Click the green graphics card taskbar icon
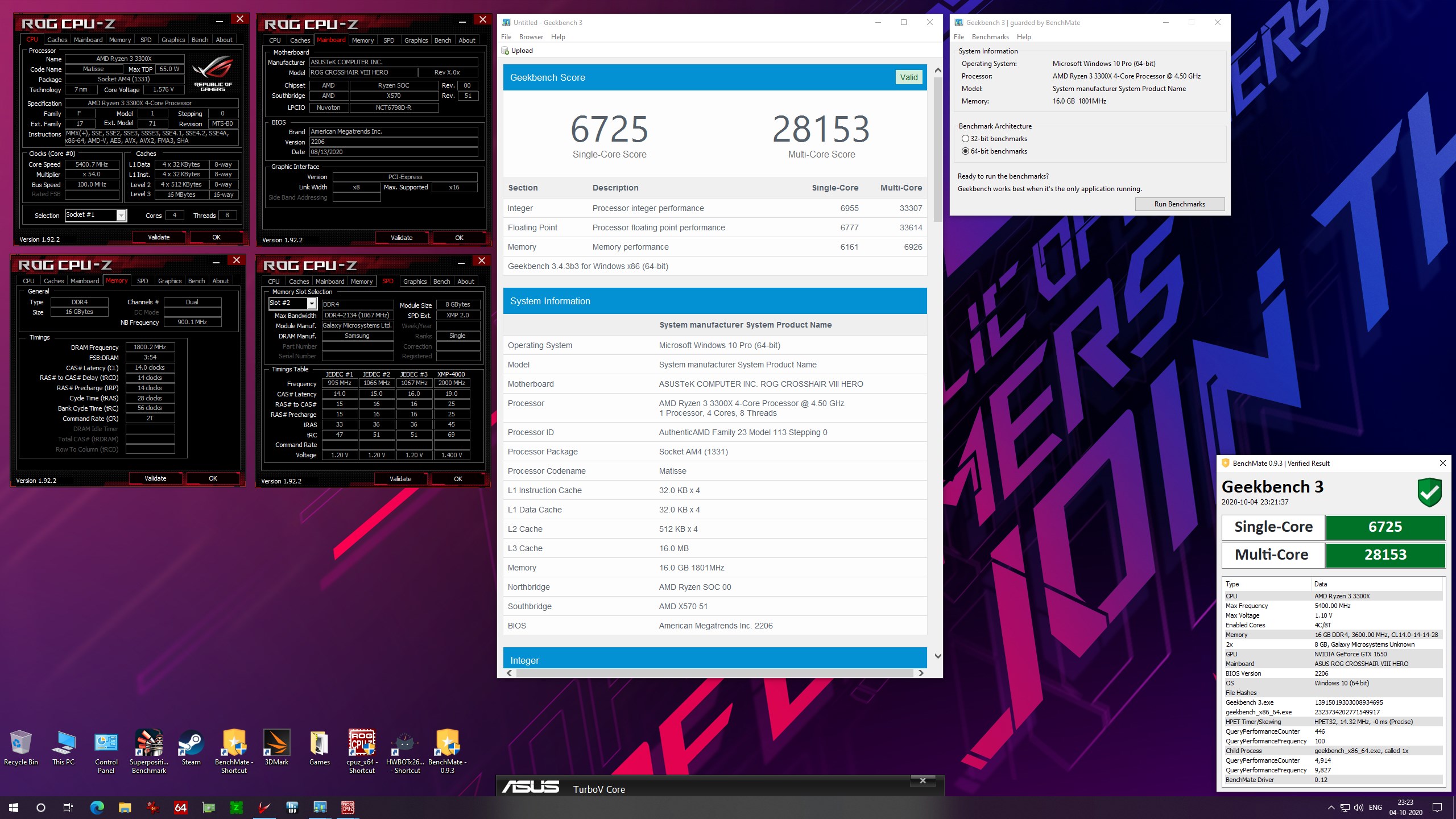 (x=209, y=808)
